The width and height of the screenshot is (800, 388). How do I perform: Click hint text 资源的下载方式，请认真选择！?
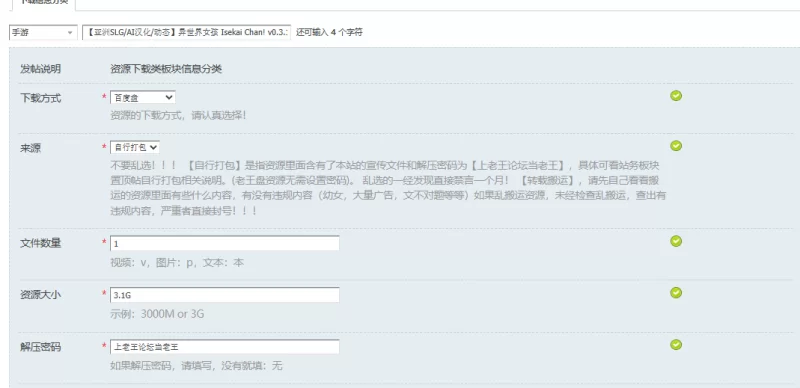tap(178, 115)
